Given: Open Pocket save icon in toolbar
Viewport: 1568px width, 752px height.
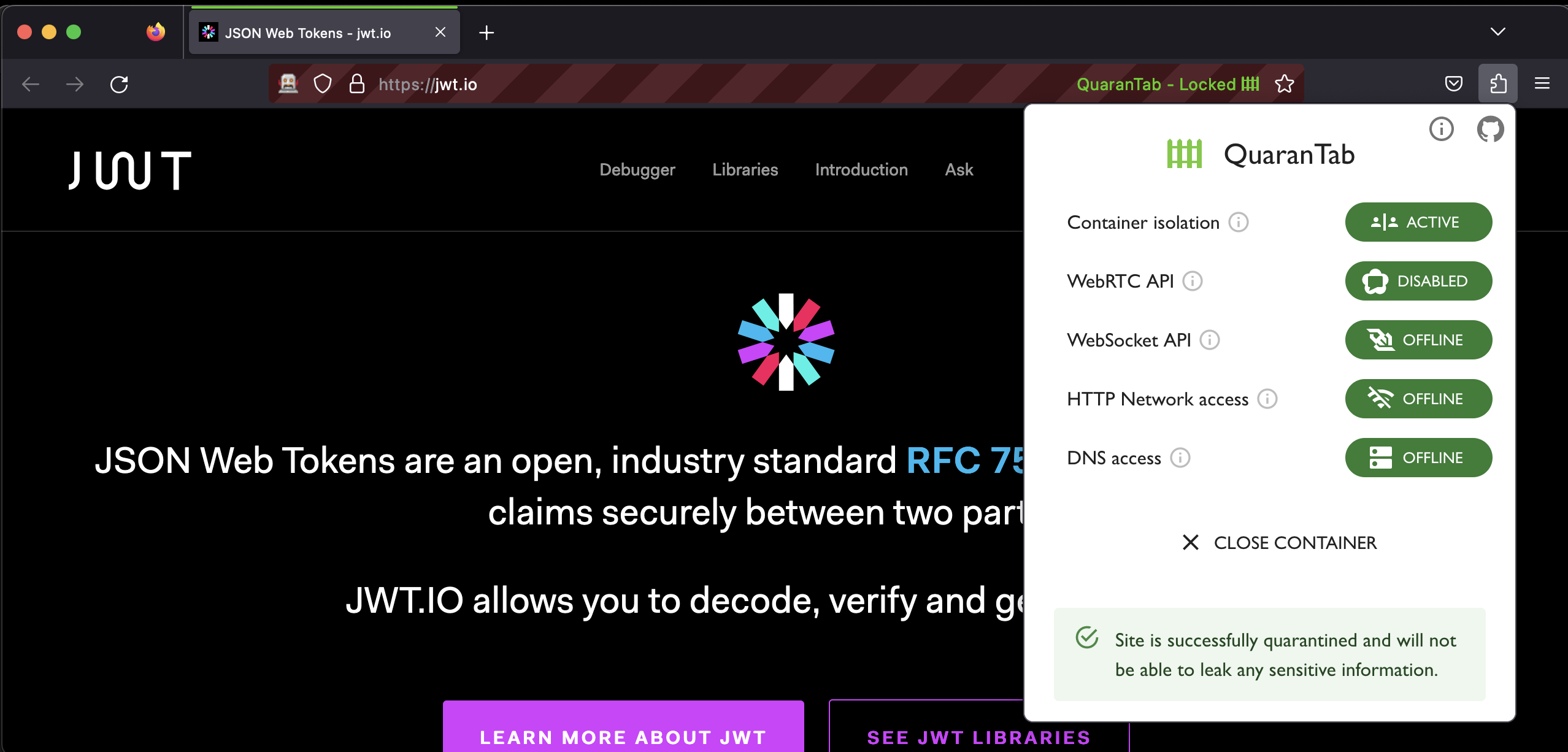Looking at the screenshot, I should [x=1453, y=83].
